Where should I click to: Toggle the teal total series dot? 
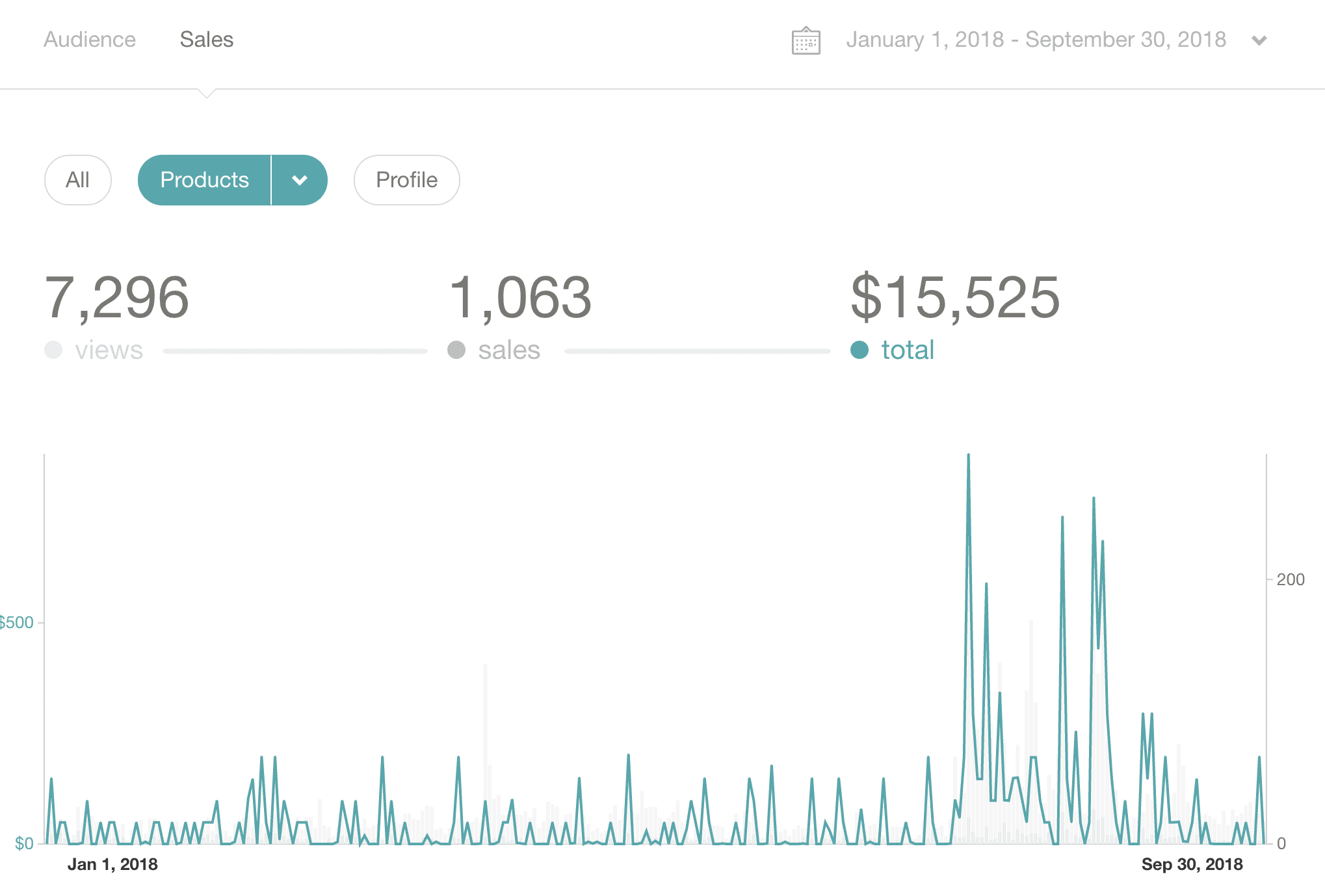point(859,350)
